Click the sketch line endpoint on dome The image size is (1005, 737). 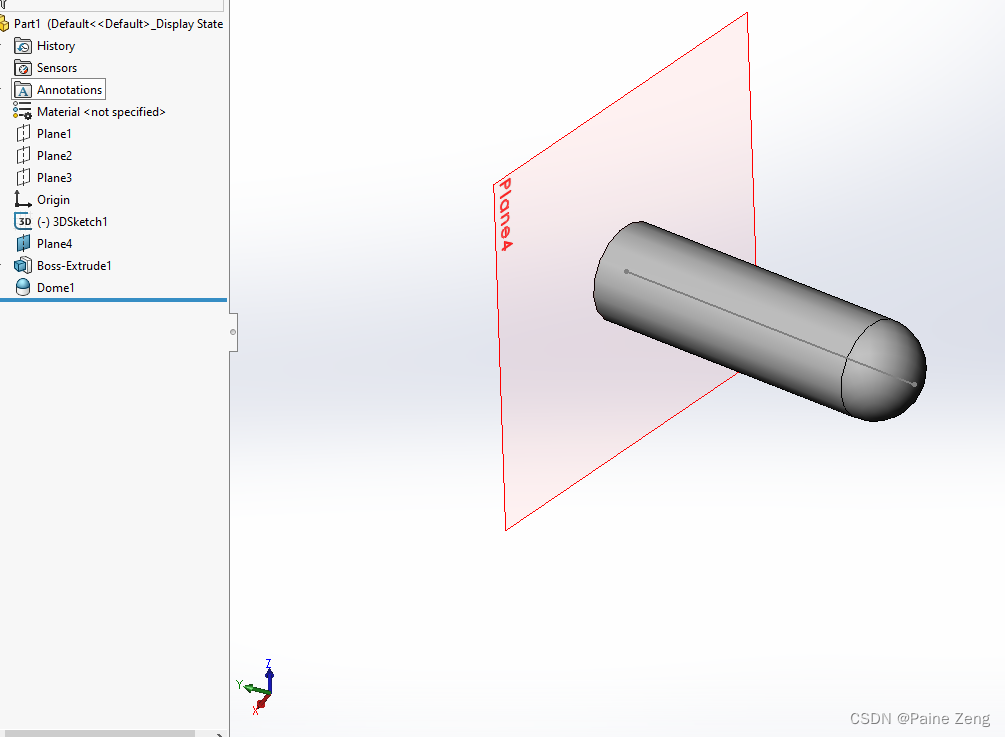tap(914, 385)
